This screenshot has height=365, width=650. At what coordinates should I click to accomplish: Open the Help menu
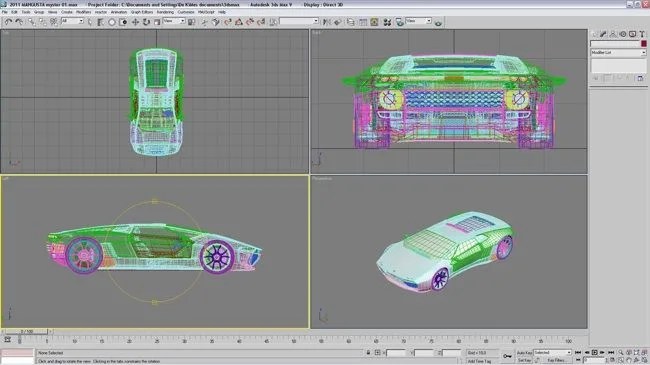pos(222,12)
